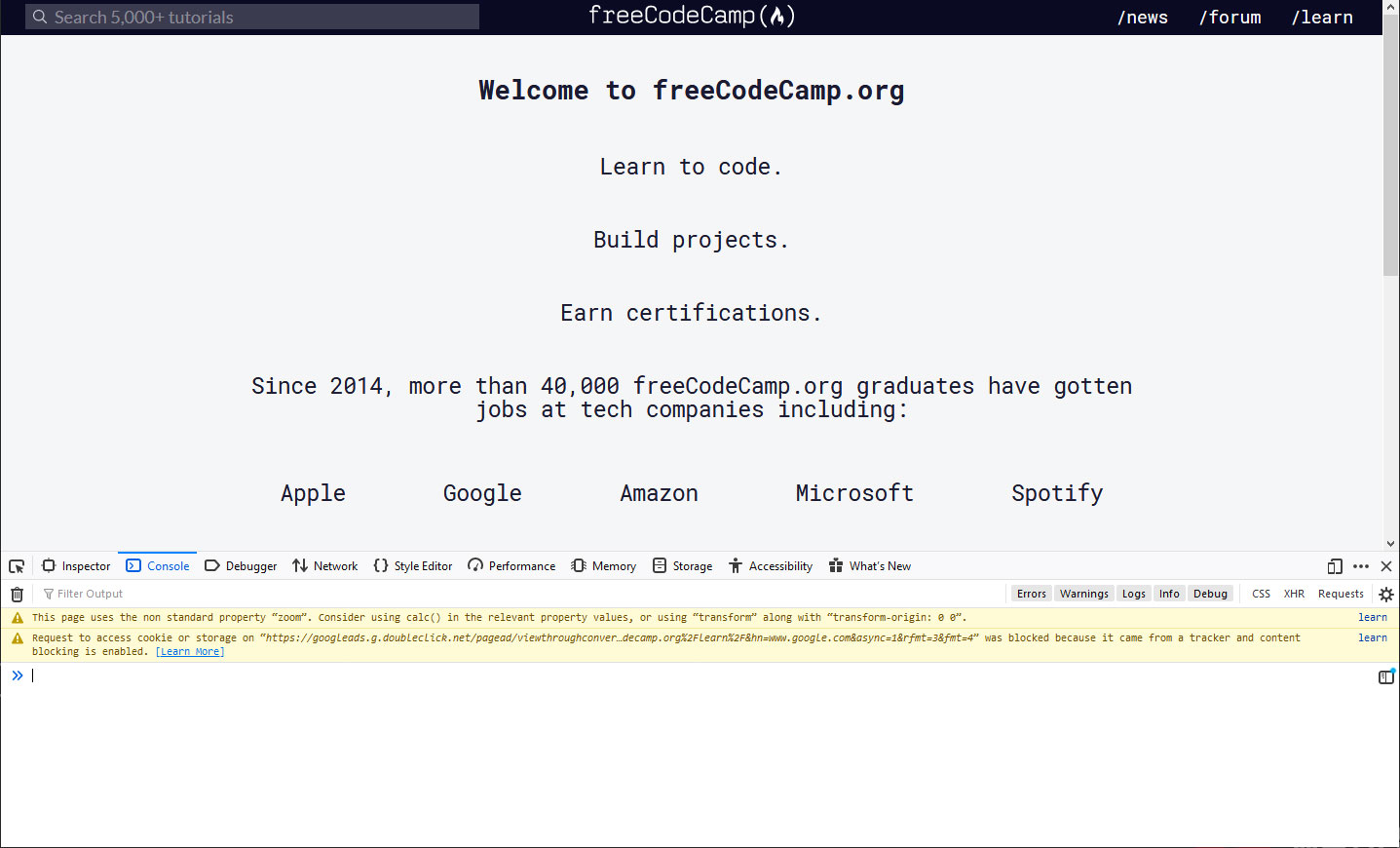This screenshot has width=1400, height=848.
Task: Switch to the Network tab
Action: (x=324, y=565)
